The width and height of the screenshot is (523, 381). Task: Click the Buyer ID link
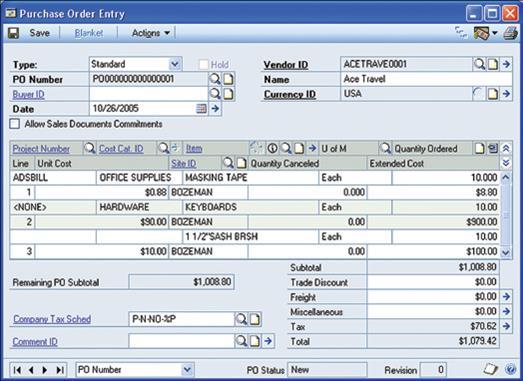click(28, 94)
